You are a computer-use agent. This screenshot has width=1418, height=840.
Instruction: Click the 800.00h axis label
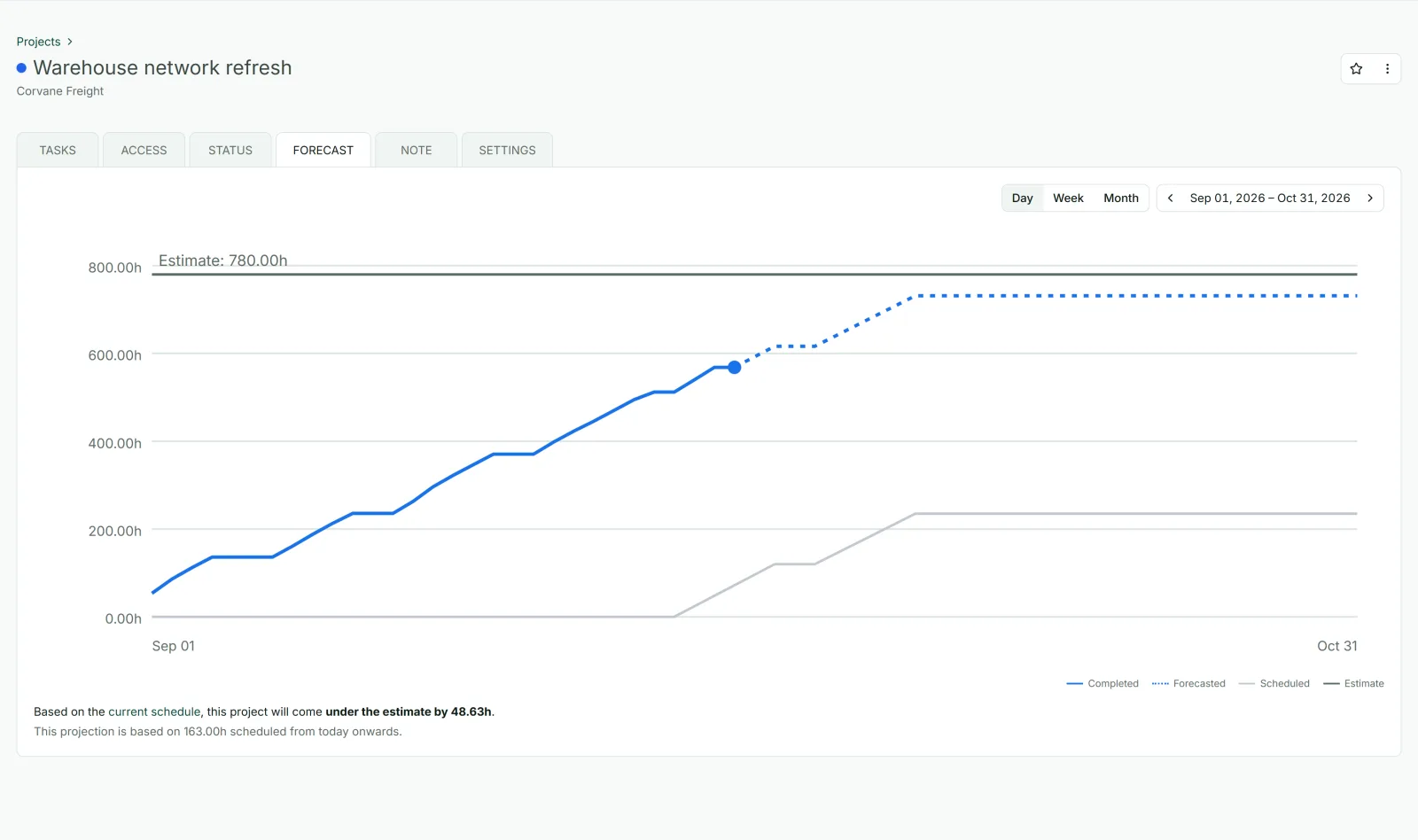point(114,268)
